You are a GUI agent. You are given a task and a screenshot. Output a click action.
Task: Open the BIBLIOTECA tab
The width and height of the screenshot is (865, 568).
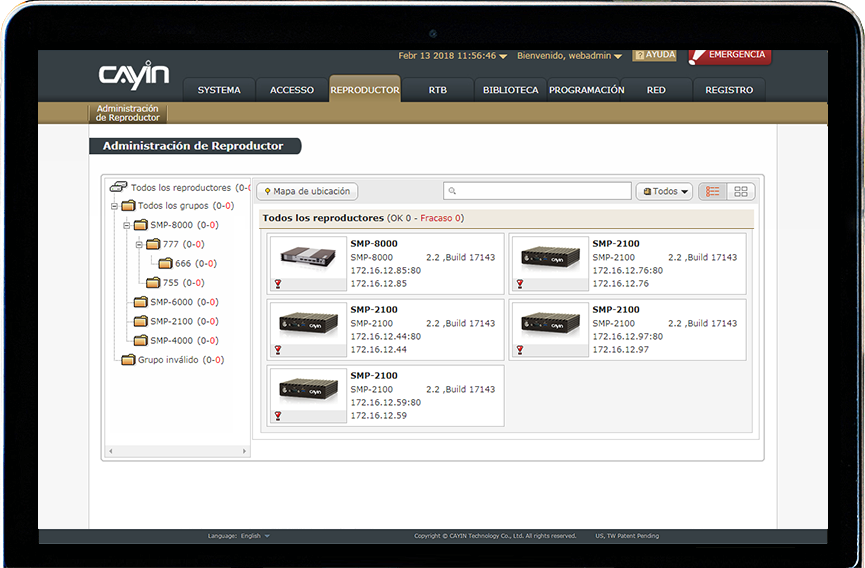tap(510, 90)
